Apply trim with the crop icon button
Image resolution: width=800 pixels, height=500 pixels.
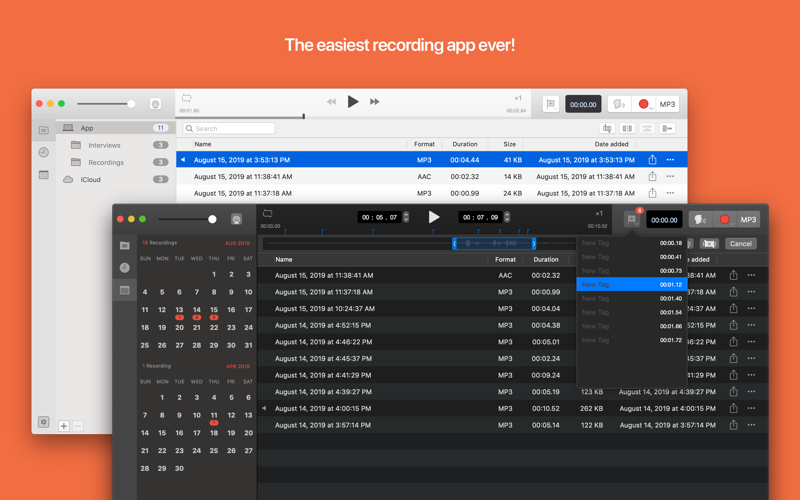click(x=709, y=244)
